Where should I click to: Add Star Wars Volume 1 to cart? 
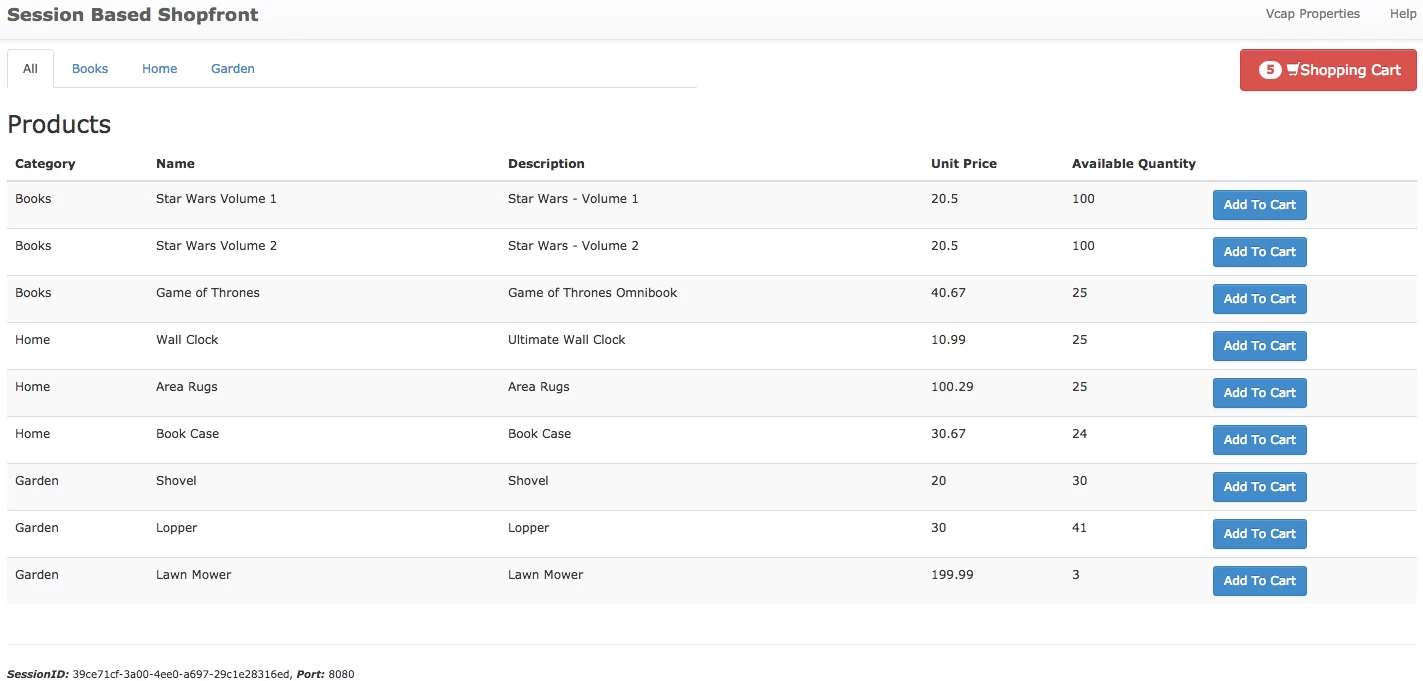(1259, 205)
